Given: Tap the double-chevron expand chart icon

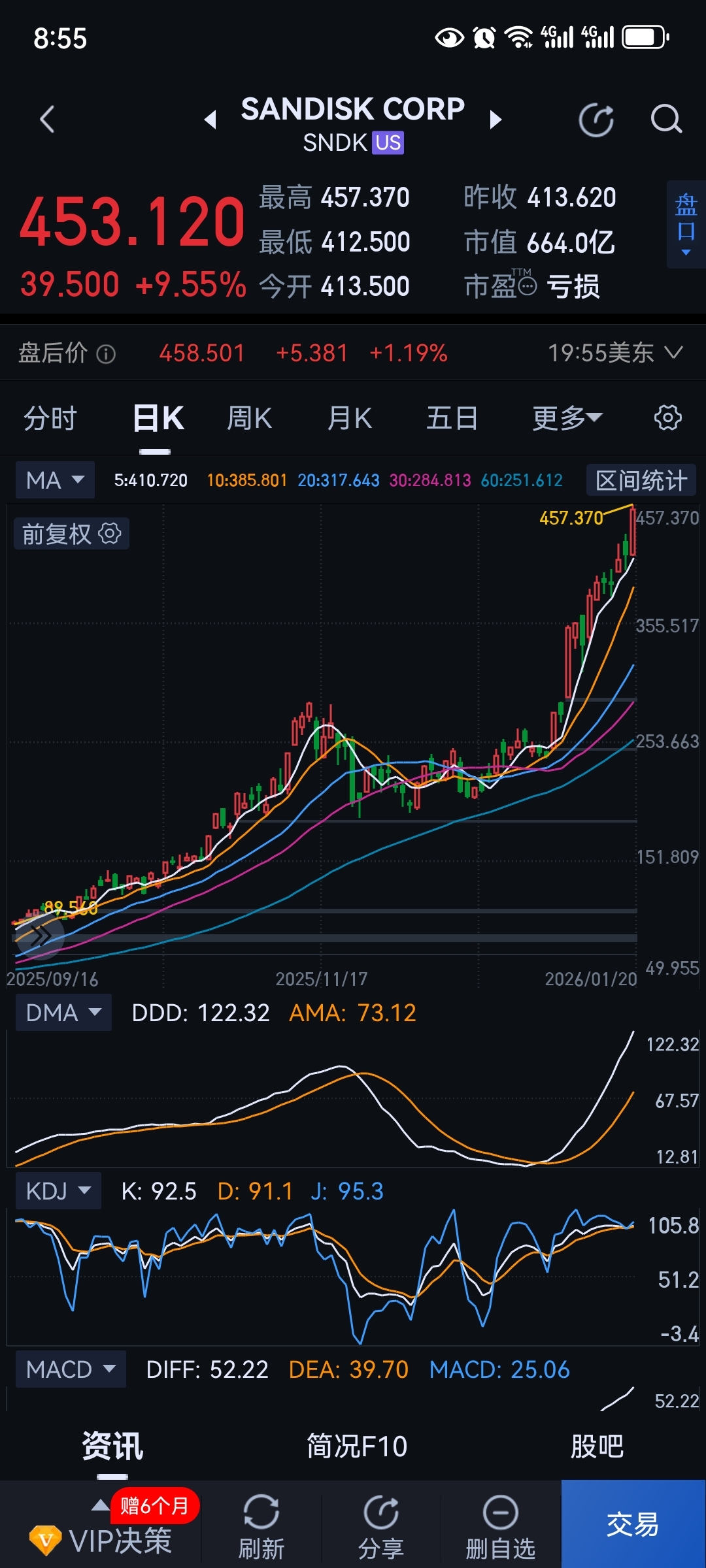Looking at the screenshot, I should 39,936.
